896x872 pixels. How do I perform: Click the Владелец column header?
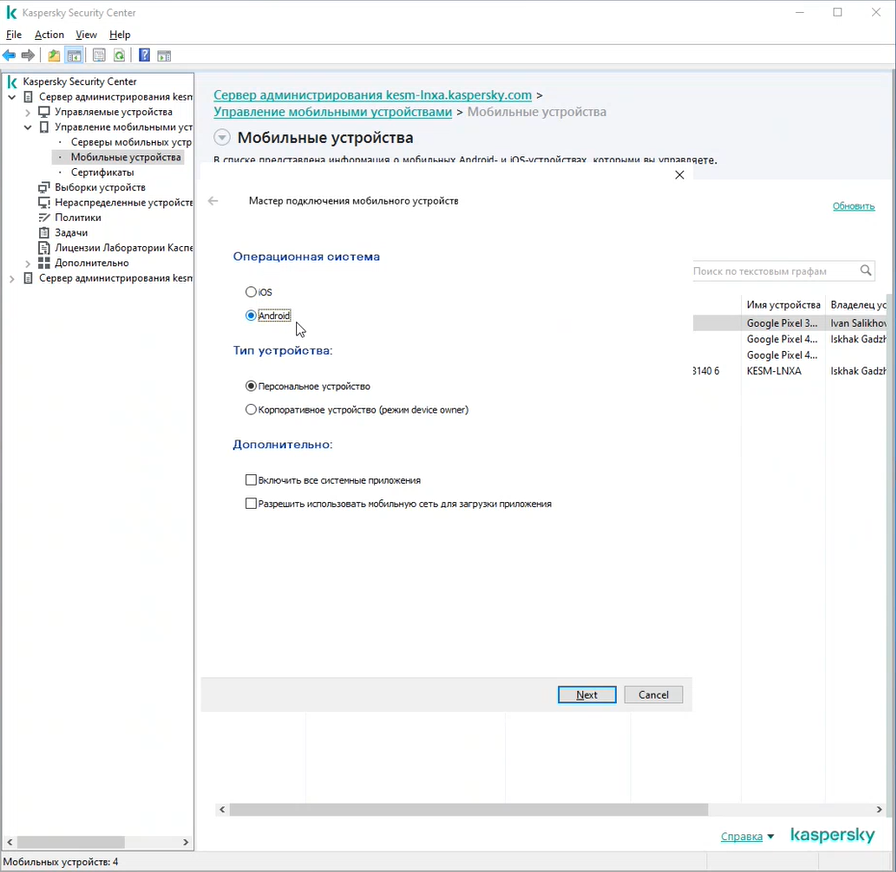(x=858, y=305)
